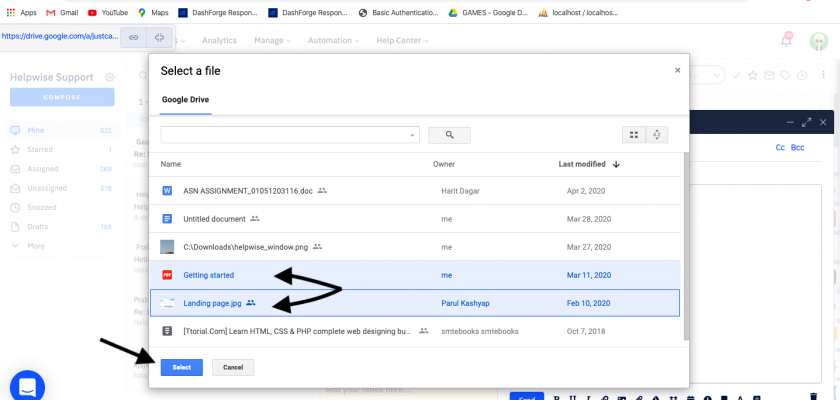Click the Helpwise Support settings gear

click(110, 78)
